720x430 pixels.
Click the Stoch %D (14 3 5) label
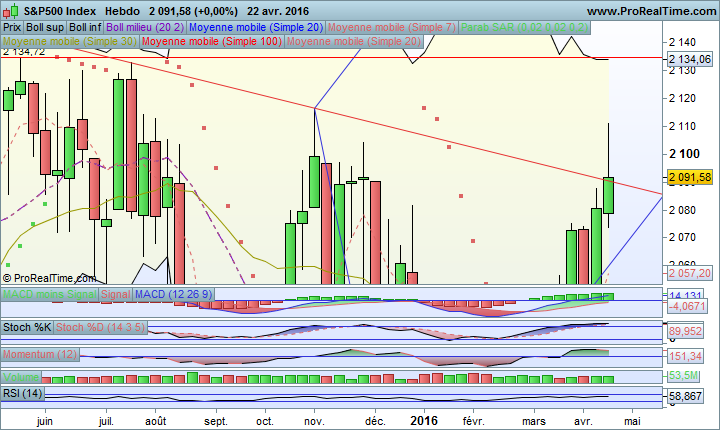point(101,327)
